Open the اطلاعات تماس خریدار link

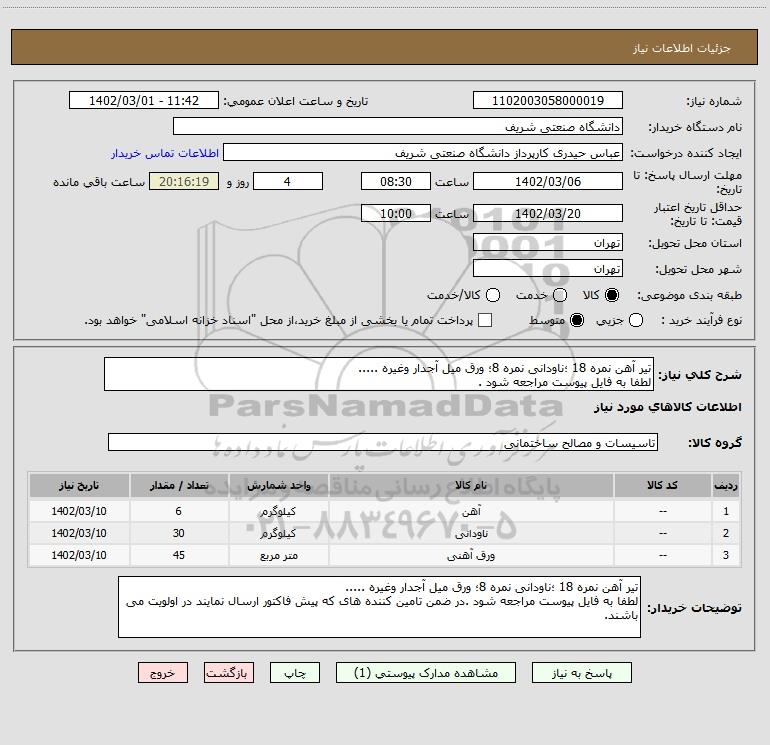tap(165, 153)
